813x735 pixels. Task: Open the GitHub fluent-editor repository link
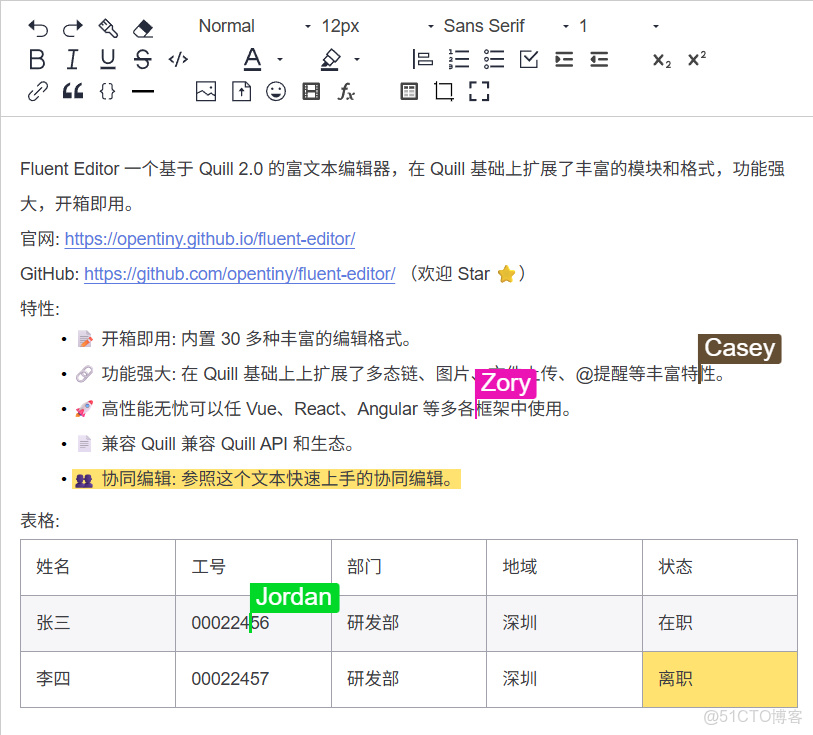click(239, 274)
